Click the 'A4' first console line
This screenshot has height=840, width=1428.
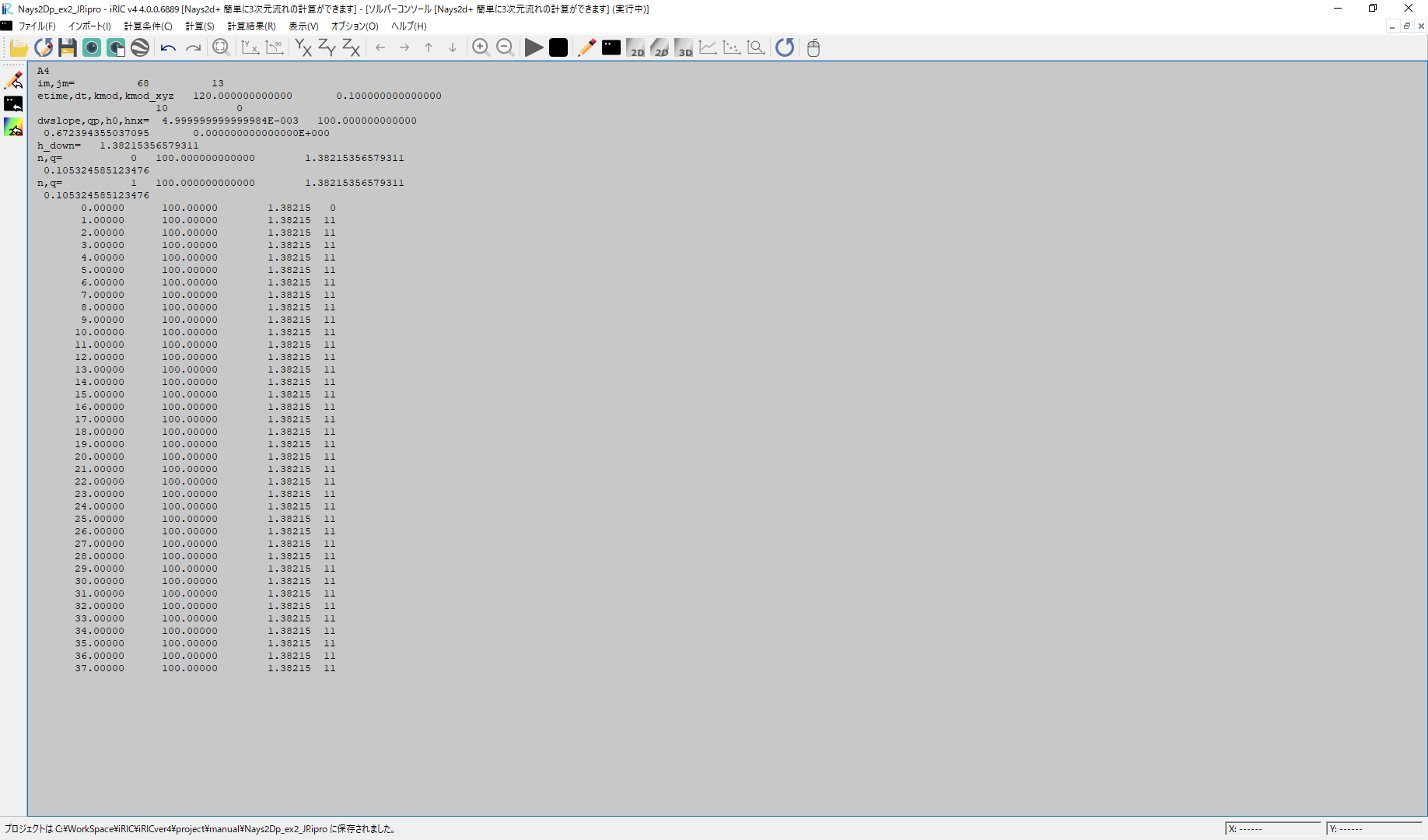coord(43,71)
